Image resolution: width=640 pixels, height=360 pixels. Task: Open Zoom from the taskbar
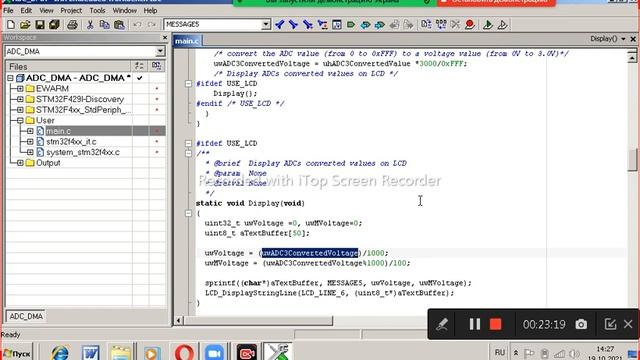pyautogui.click(x=214, y=353)
